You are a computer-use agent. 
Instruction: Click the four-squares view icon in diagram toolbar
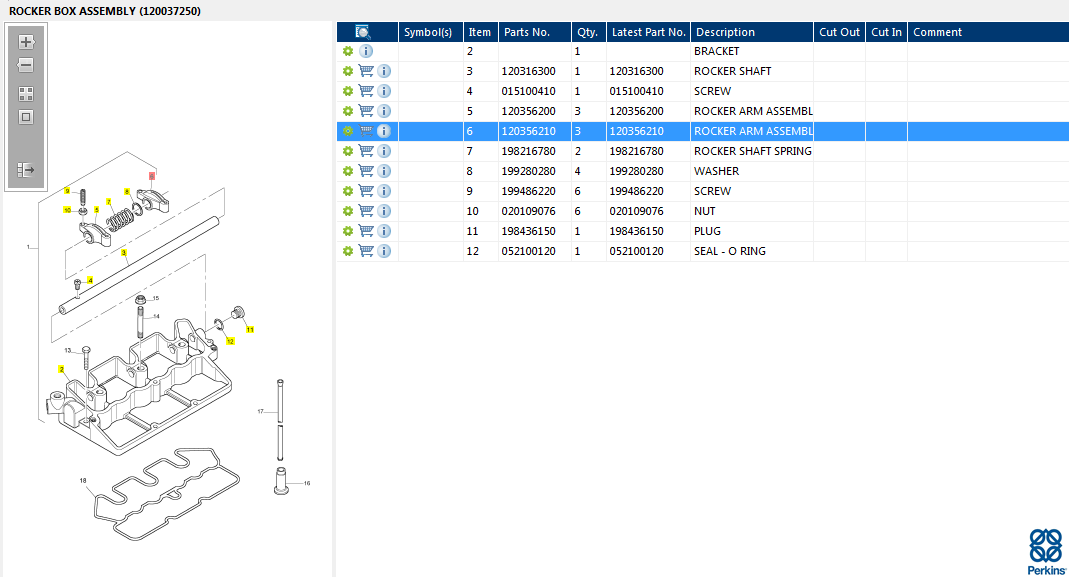tap(26, 94)
